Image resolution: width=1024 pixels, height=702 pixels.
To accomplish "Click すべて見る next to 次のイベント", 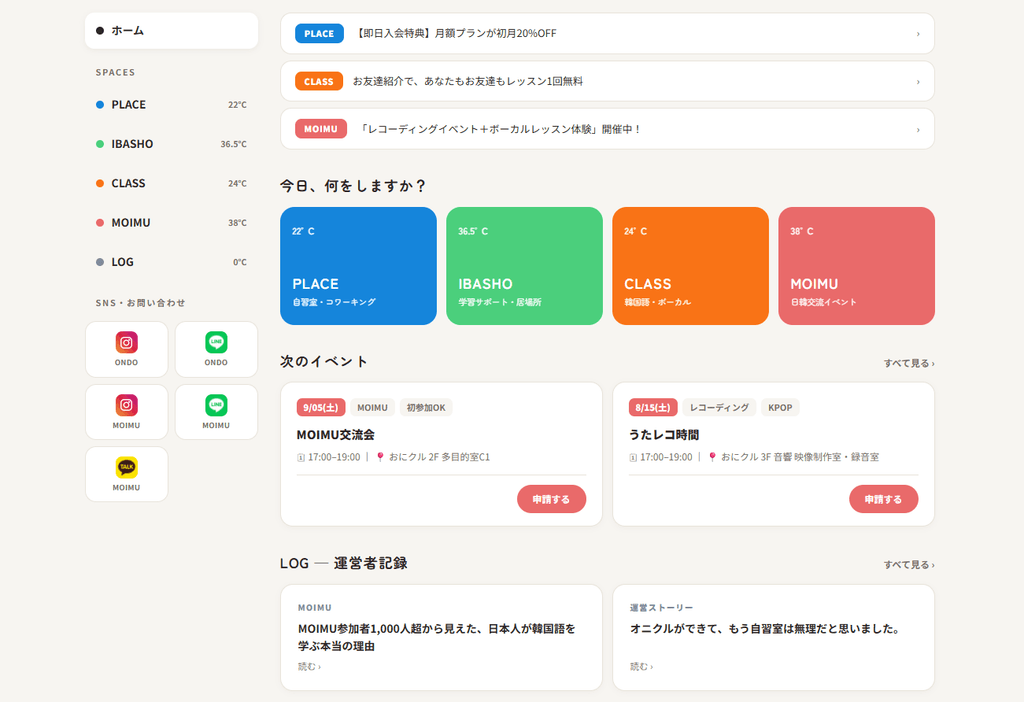I will pos(908,363).
